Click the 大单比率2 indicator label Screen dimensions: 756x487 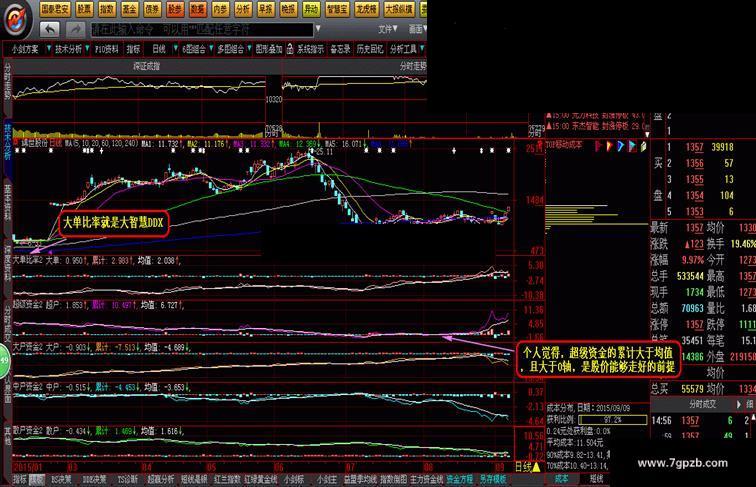click(x=28, y=260)
